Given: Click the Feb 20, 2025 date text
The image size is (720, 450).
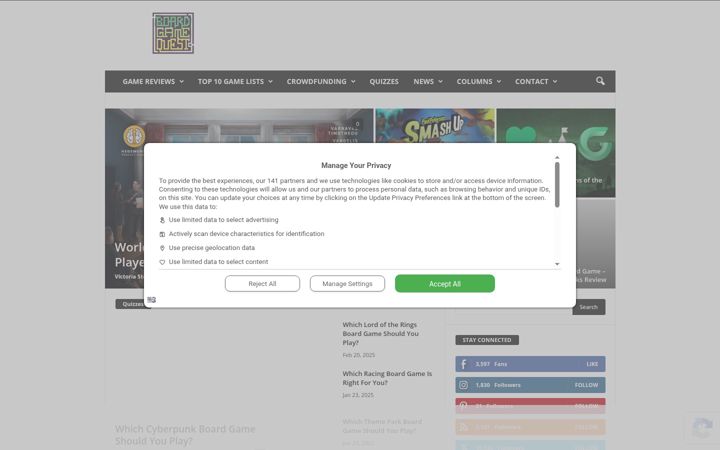Looking at the screenshot, I should click(x=359, y=355).
